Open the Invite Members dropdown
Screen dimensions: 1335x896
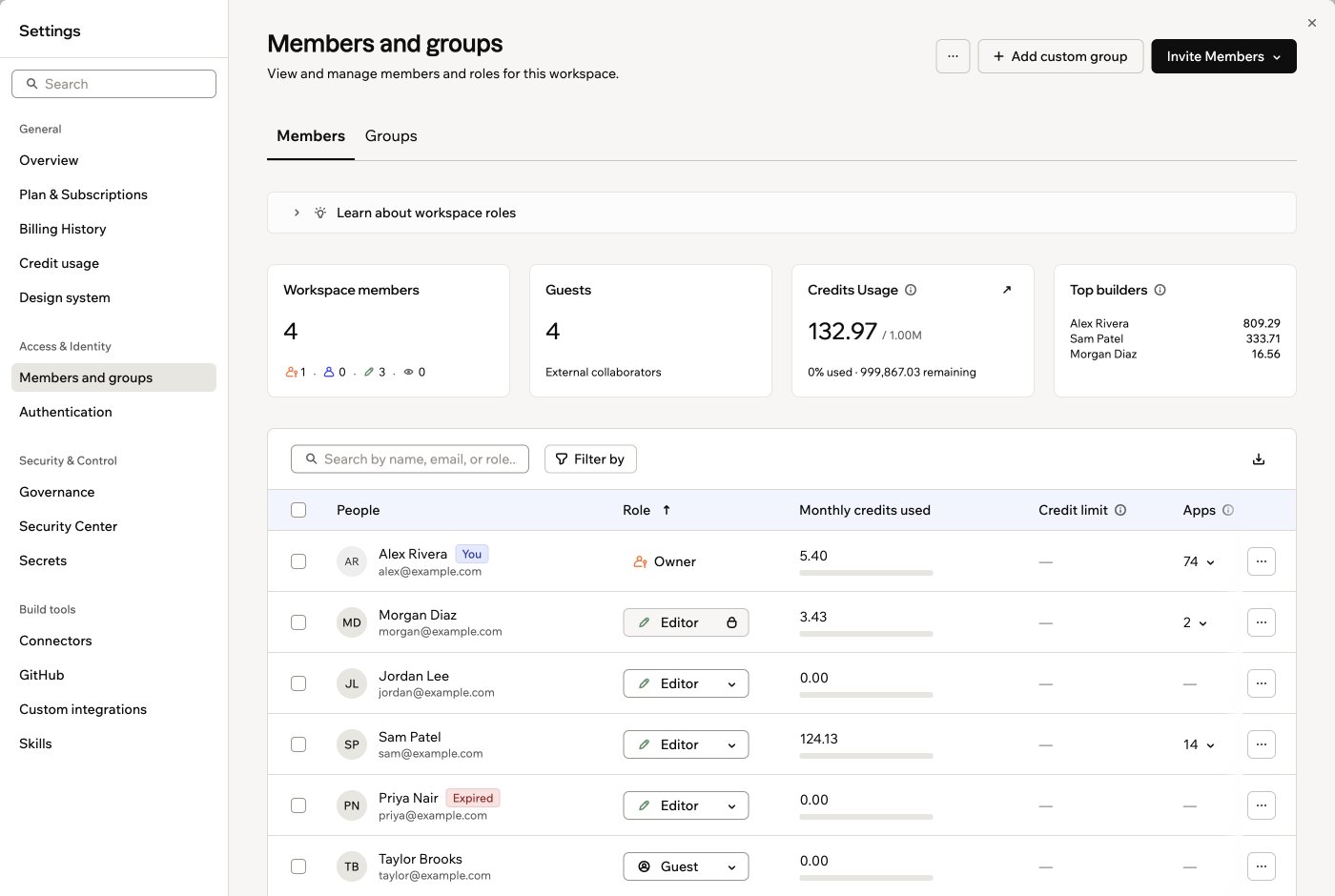(x=1223, y=56)
